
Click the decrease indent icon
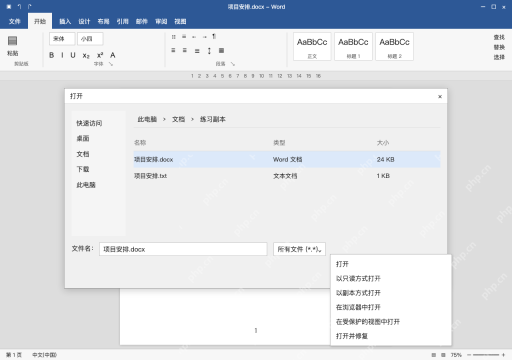click(x=194, y=37)
